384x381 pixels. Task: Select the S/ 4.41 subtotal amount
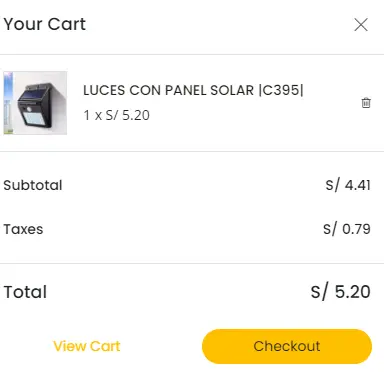(348, 185)
